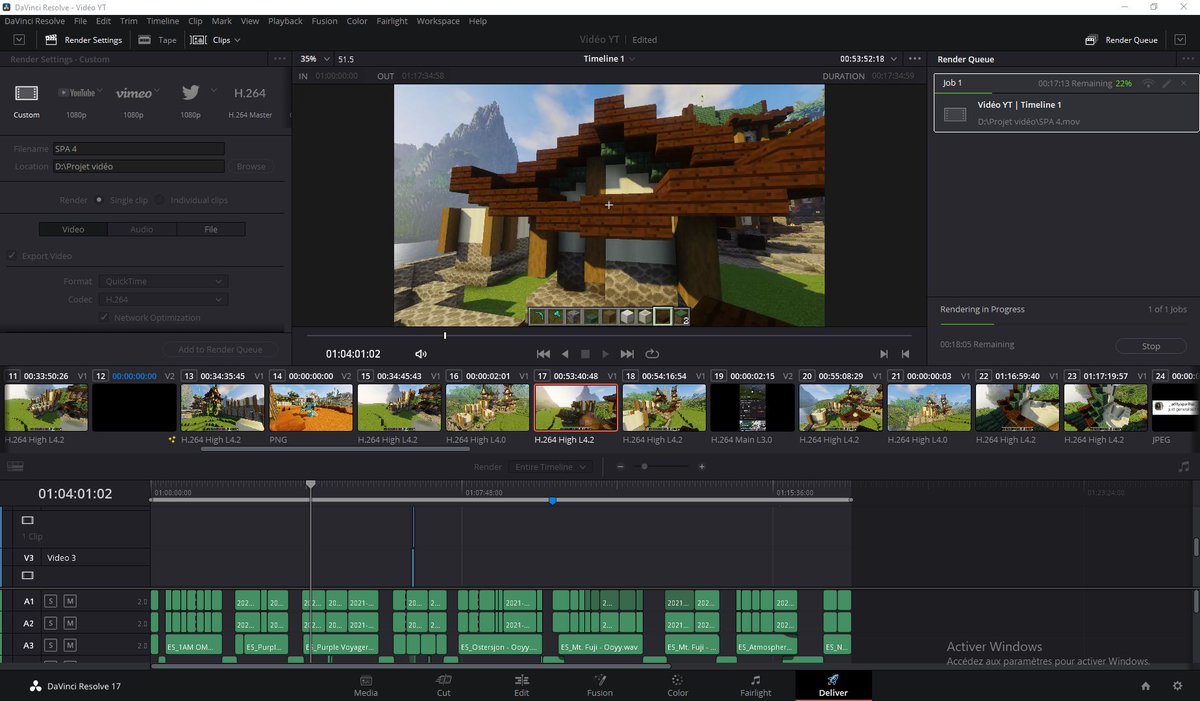1200x701 pixels.
Task: Solo audio track A1
Action: [x=51, y=601]
